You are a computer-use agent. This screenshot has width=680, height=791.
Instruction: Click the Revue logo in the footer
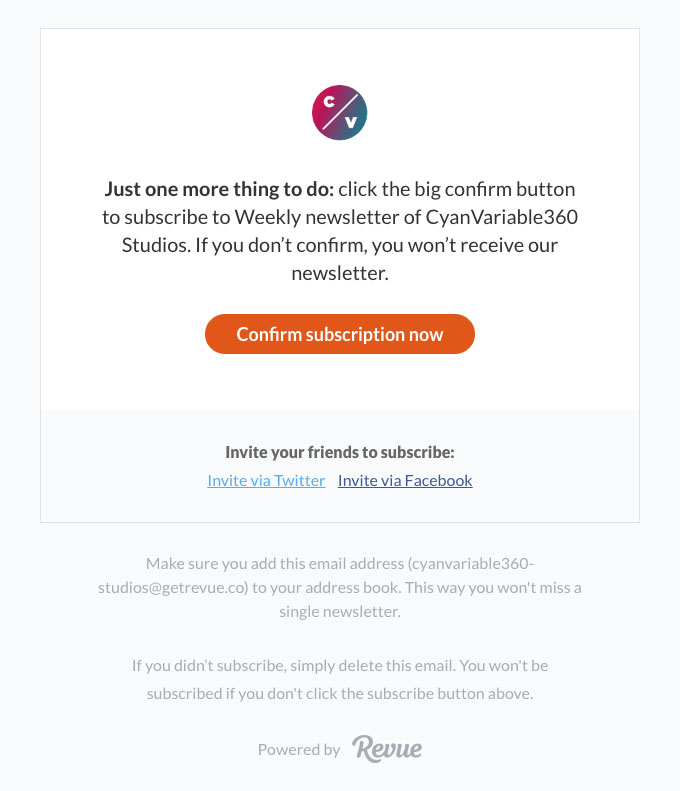click(387, 749)
